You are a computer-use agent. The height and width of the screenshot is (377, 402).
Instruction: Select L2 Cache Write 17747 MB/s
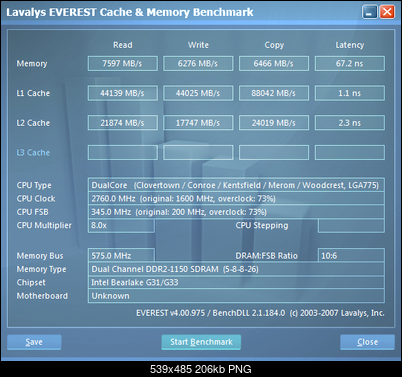[x=198, y=123]
